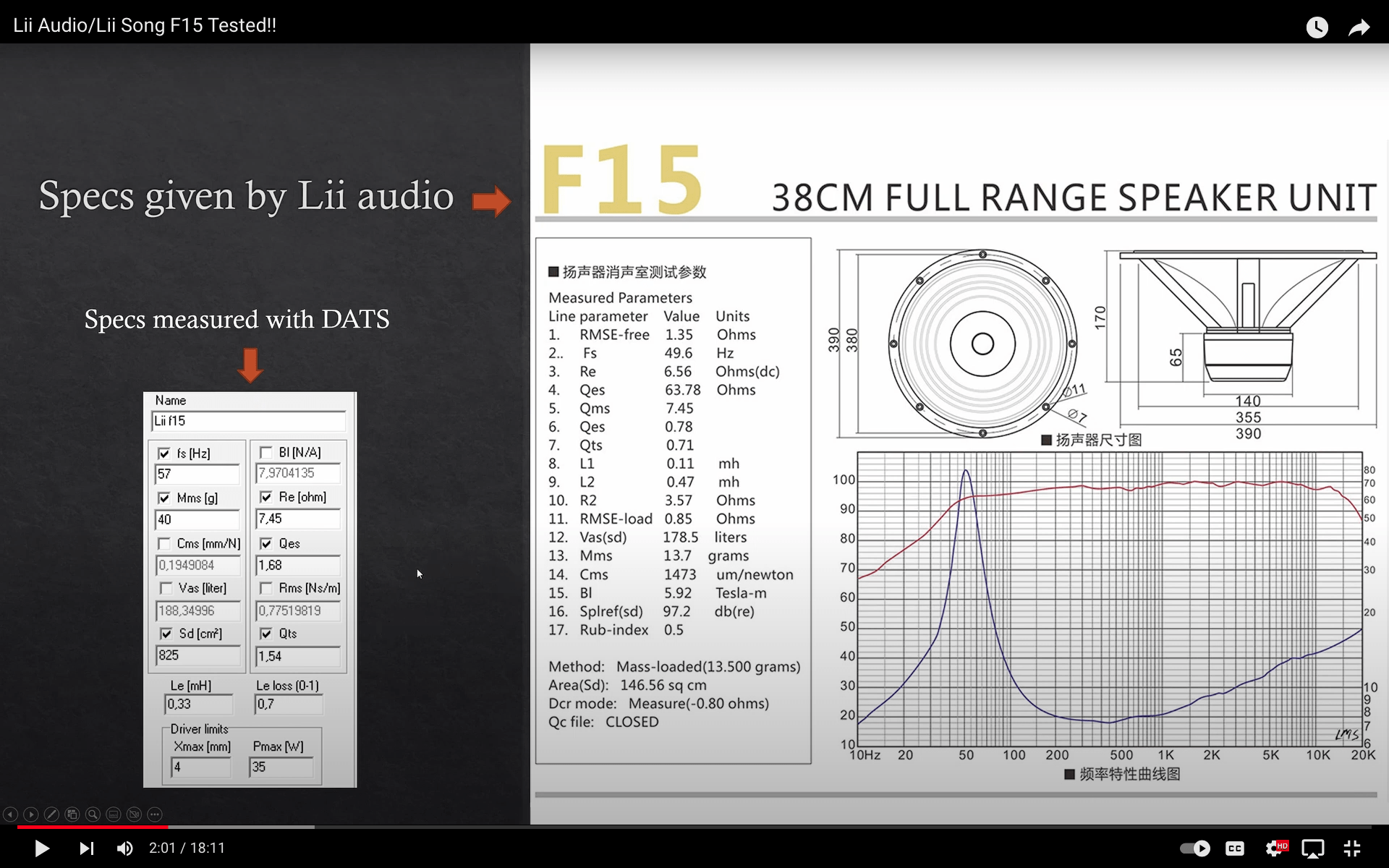Click the Vas(sd) 178.5 liters row
This screenshot has height=868, width=1389.
click(647, 537)
